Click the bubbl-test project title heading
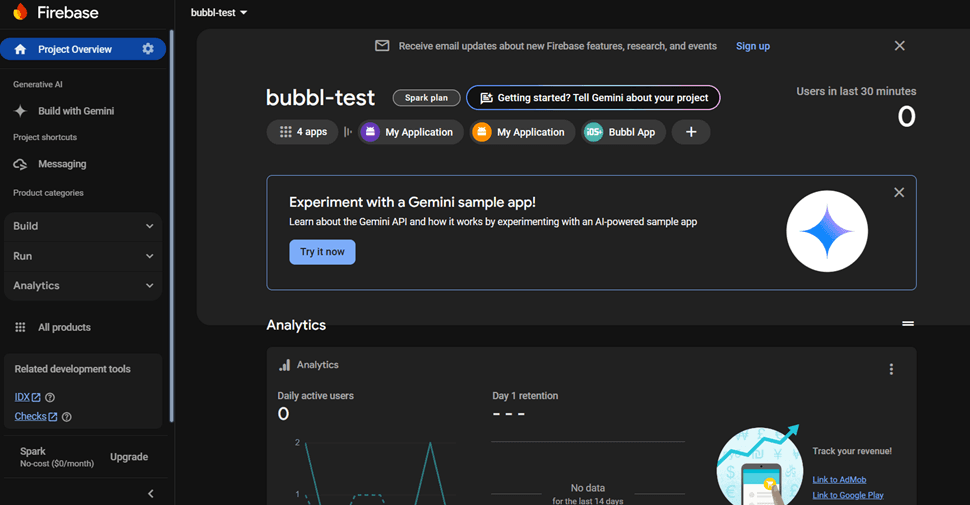This screenshot has width=970, height=505. tap(320, 98)
